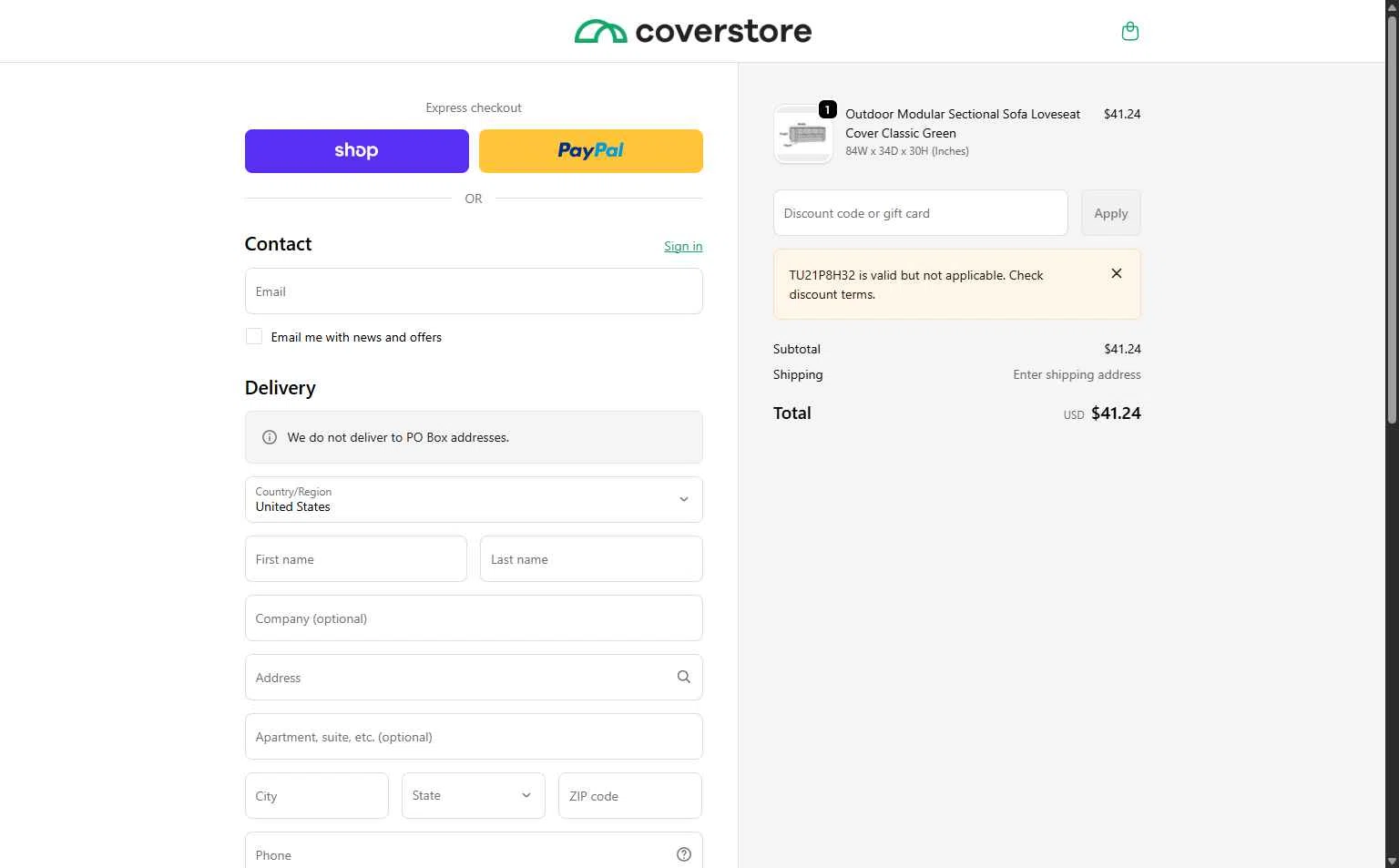Click the coverstore logo
This screenshot has height=868, width=1399.
pyautogui.click(x=693, y=32)
